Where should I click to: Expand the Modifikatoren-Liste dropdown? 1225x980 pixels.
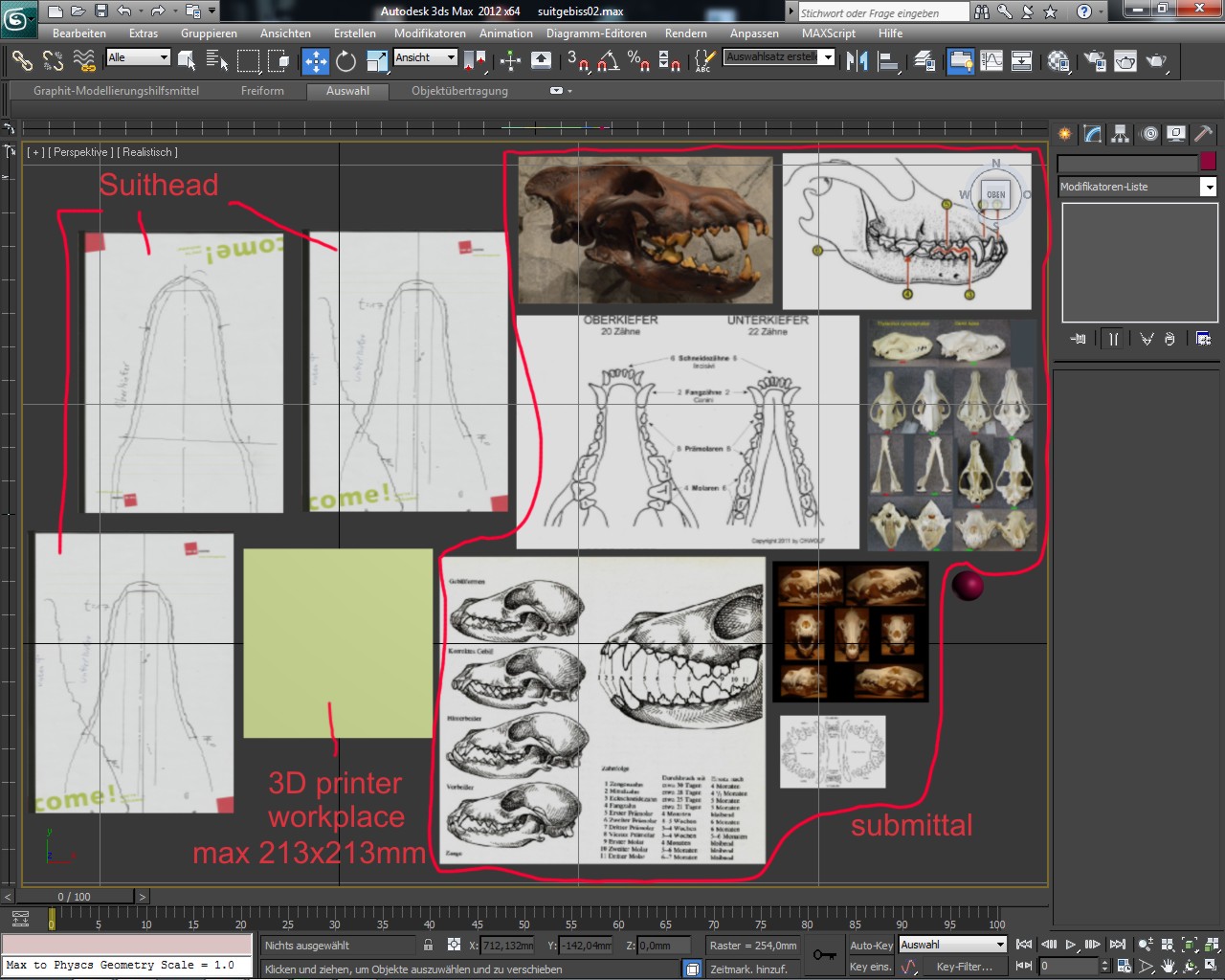1208,187
